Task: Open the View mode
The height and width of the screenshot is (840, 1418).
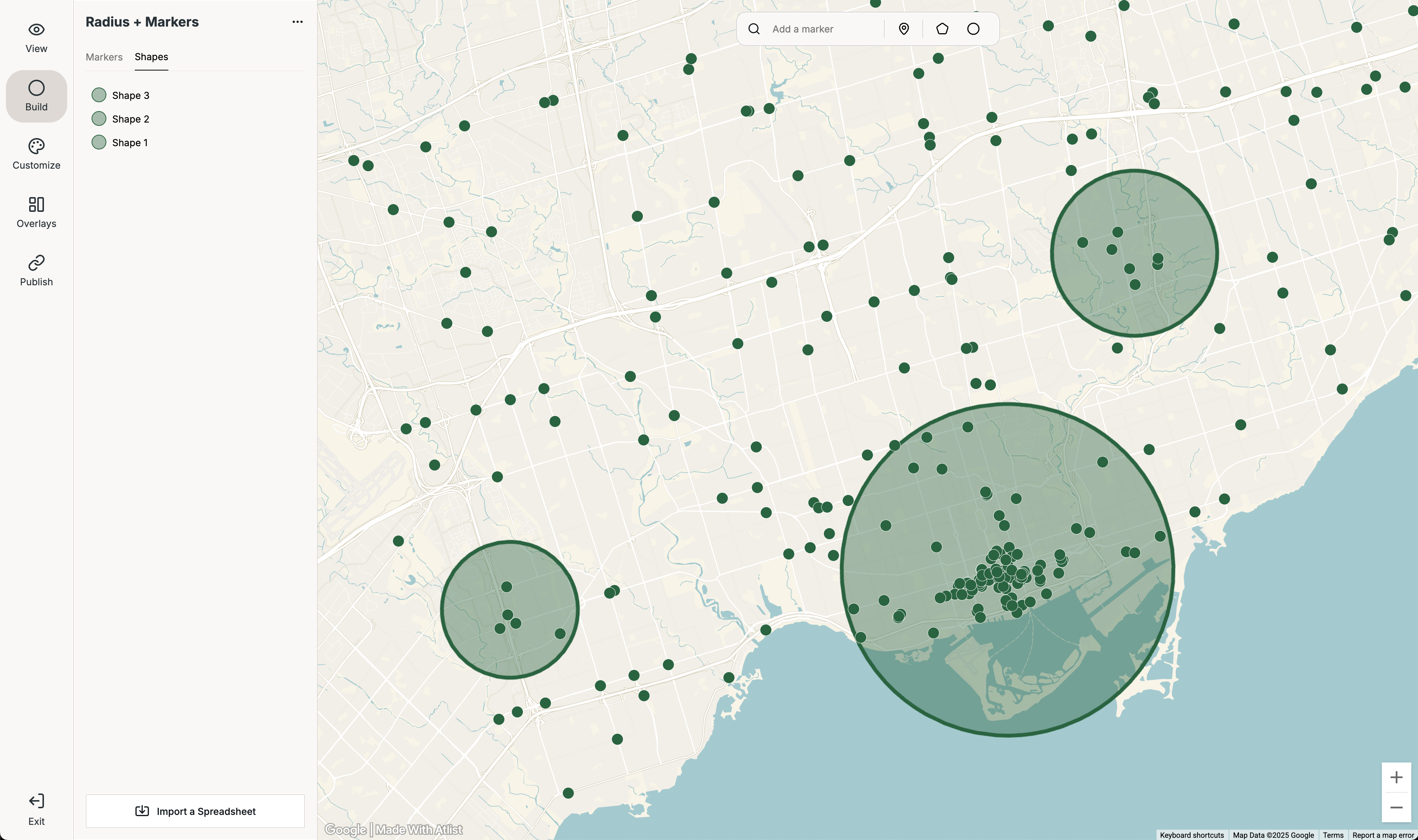Action: (36, 37)
